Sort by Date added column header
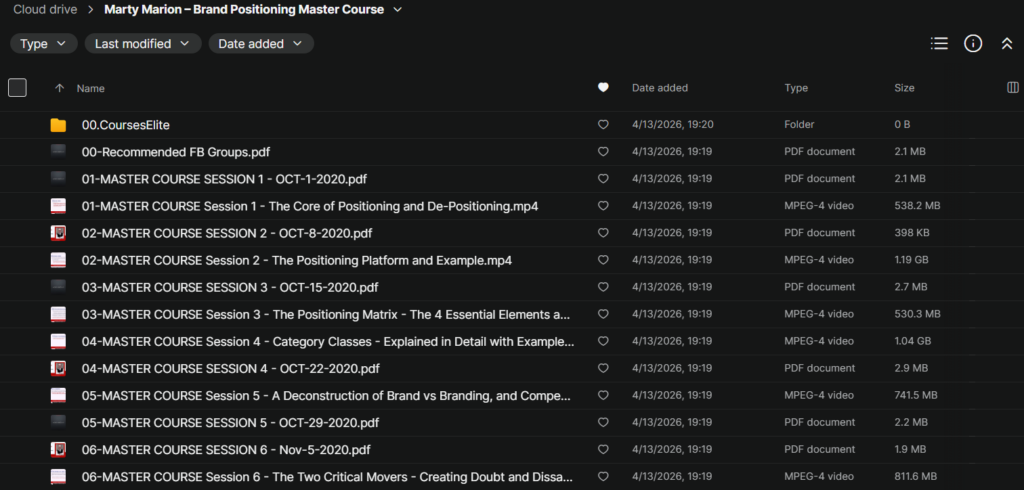Viewport: 1024px width, 490px height. [x=659, y=88]
